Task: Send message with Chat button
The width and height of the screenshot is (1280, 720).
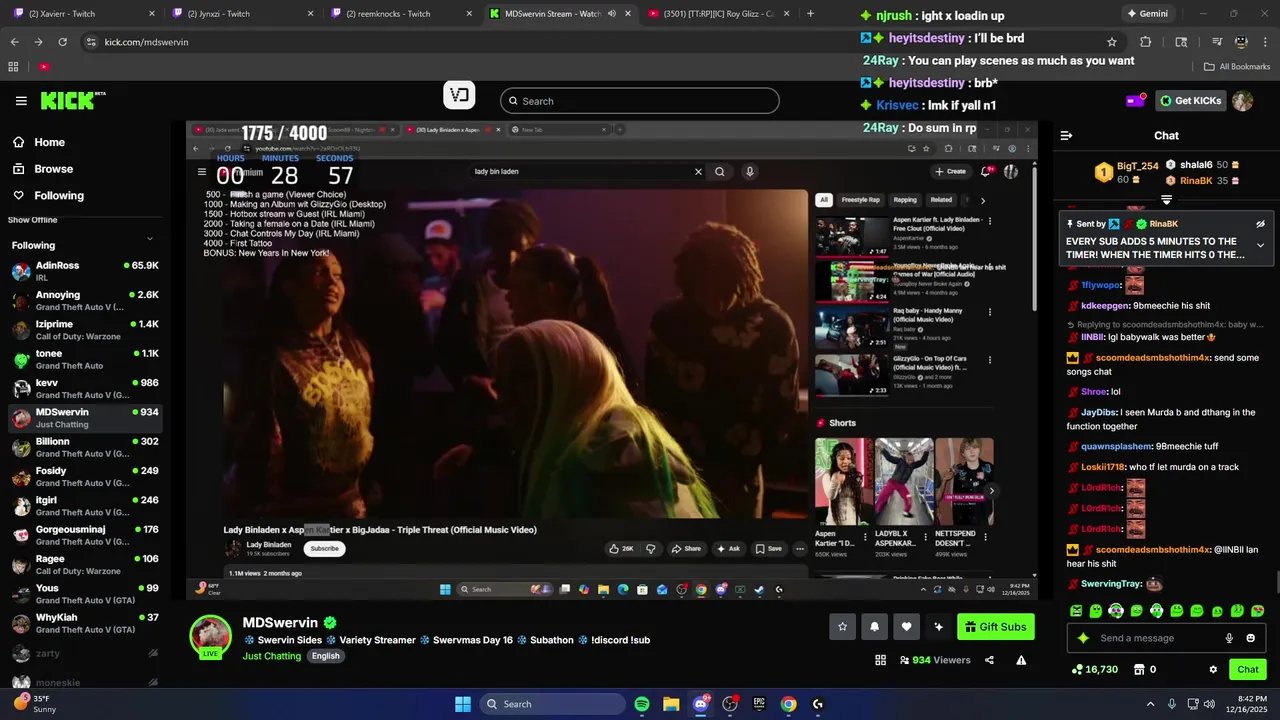Action: coord(1248,670)
